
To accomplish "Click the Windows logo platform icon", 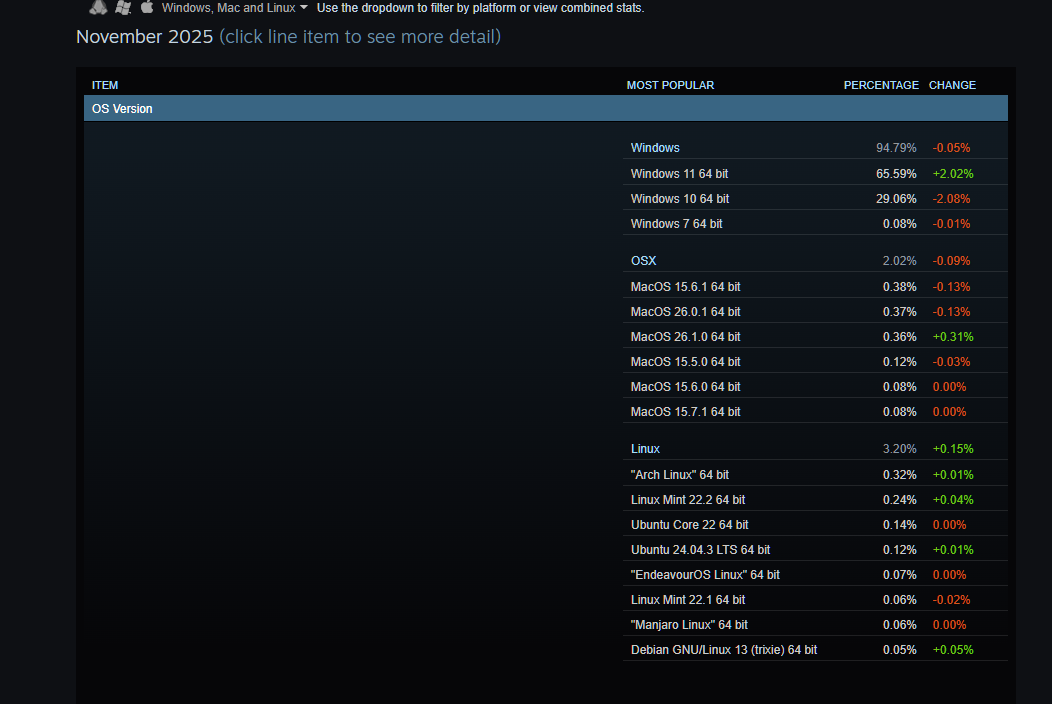I will 123,7.
